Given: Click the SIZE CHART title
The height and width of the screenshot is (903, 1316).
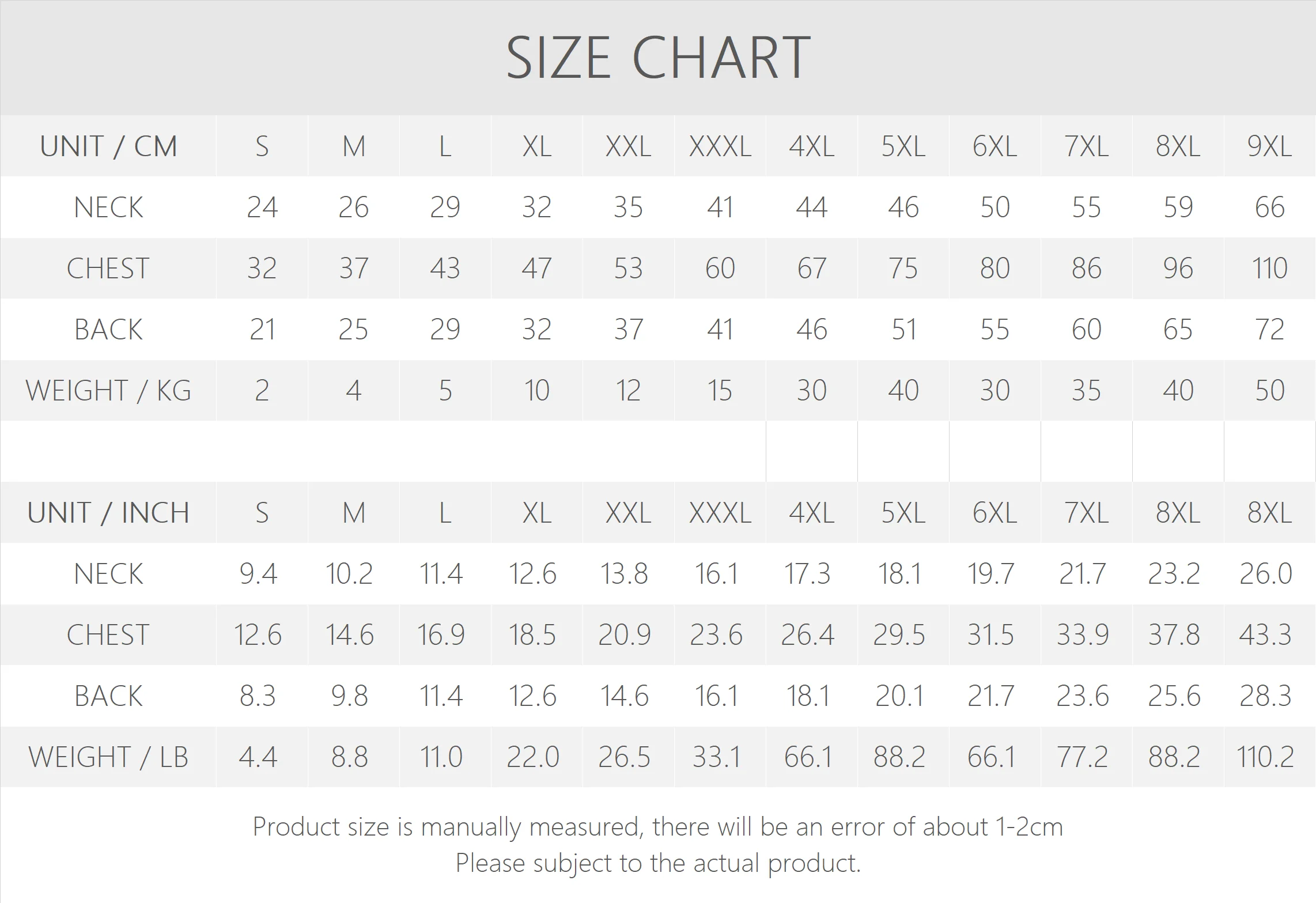Looking at the screenshot, I should [x=658, y=58].
